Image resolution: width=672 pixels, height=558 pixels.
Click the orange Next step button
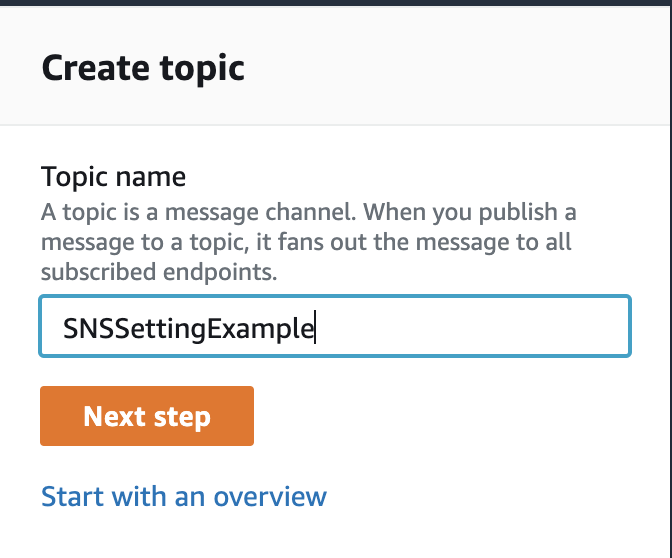(147, 416)
